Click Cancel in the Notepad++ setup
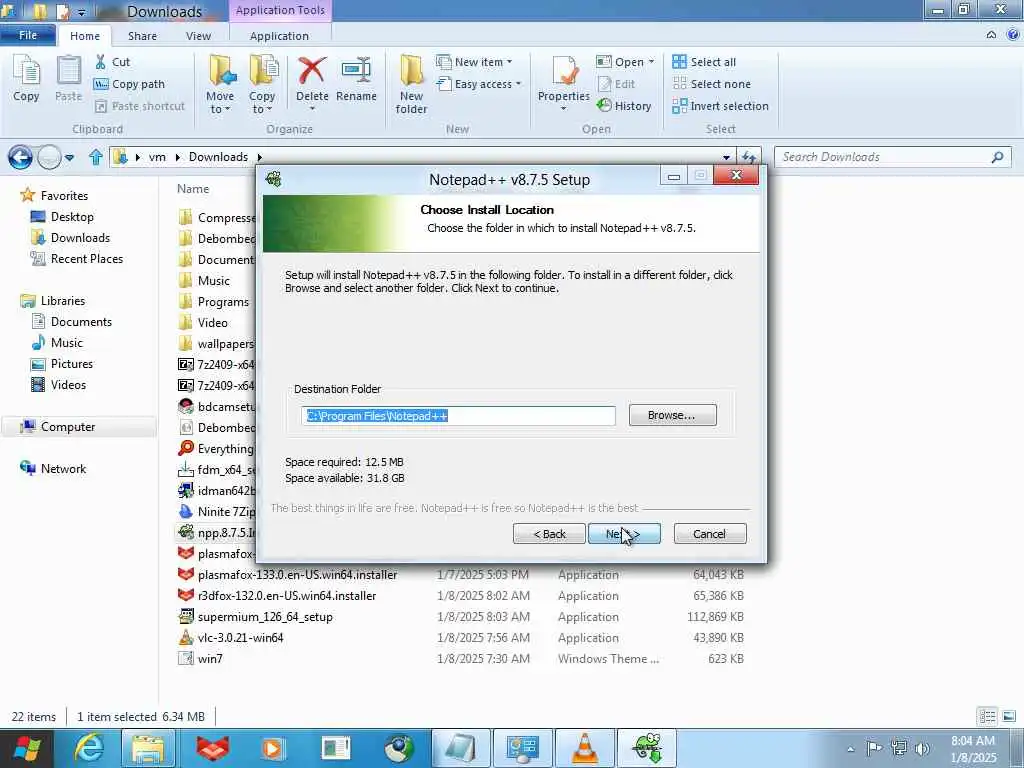1024x768 pixels. pos(710,534)
